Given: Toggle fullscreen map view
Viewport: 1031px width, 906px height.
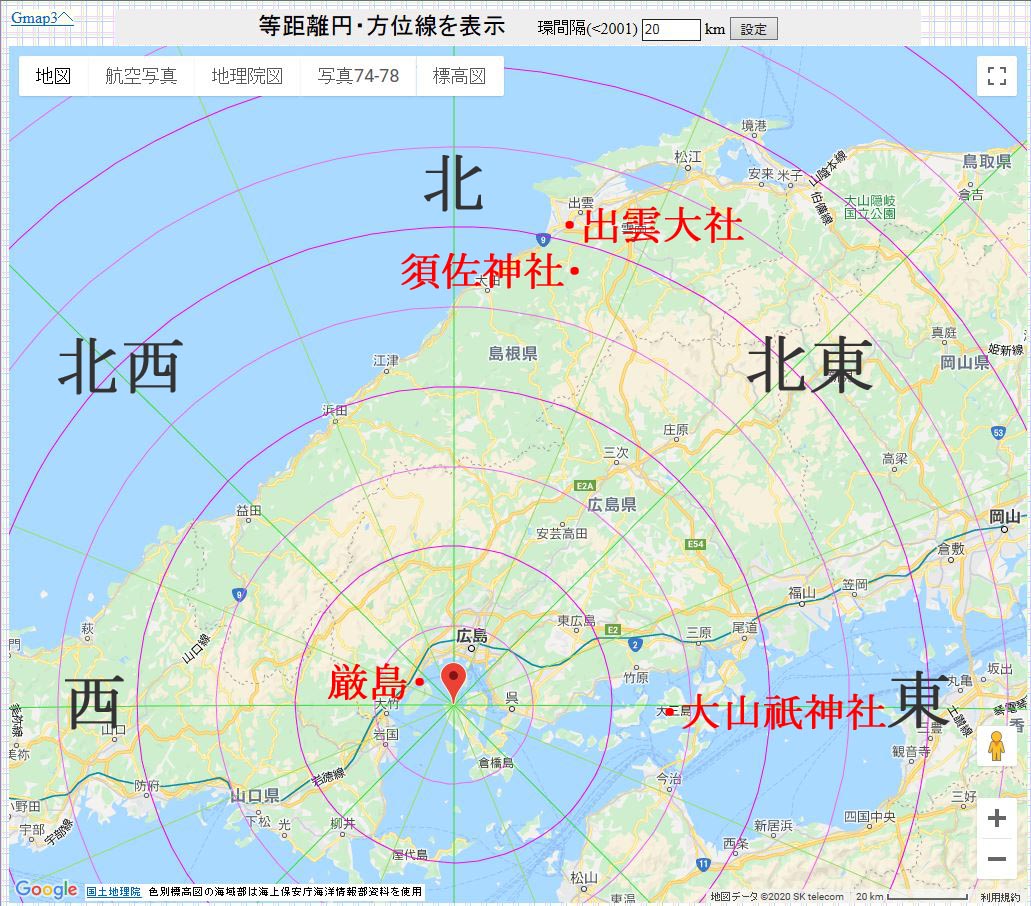Looking at the screenshot, I should [997, 76].
